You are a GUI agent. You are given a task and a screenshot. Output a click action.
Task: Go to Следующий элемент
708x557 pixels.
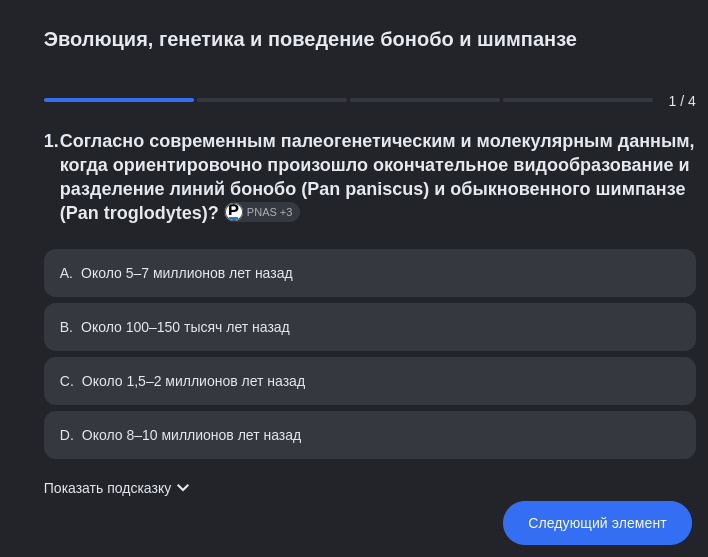tap(597, 523)
